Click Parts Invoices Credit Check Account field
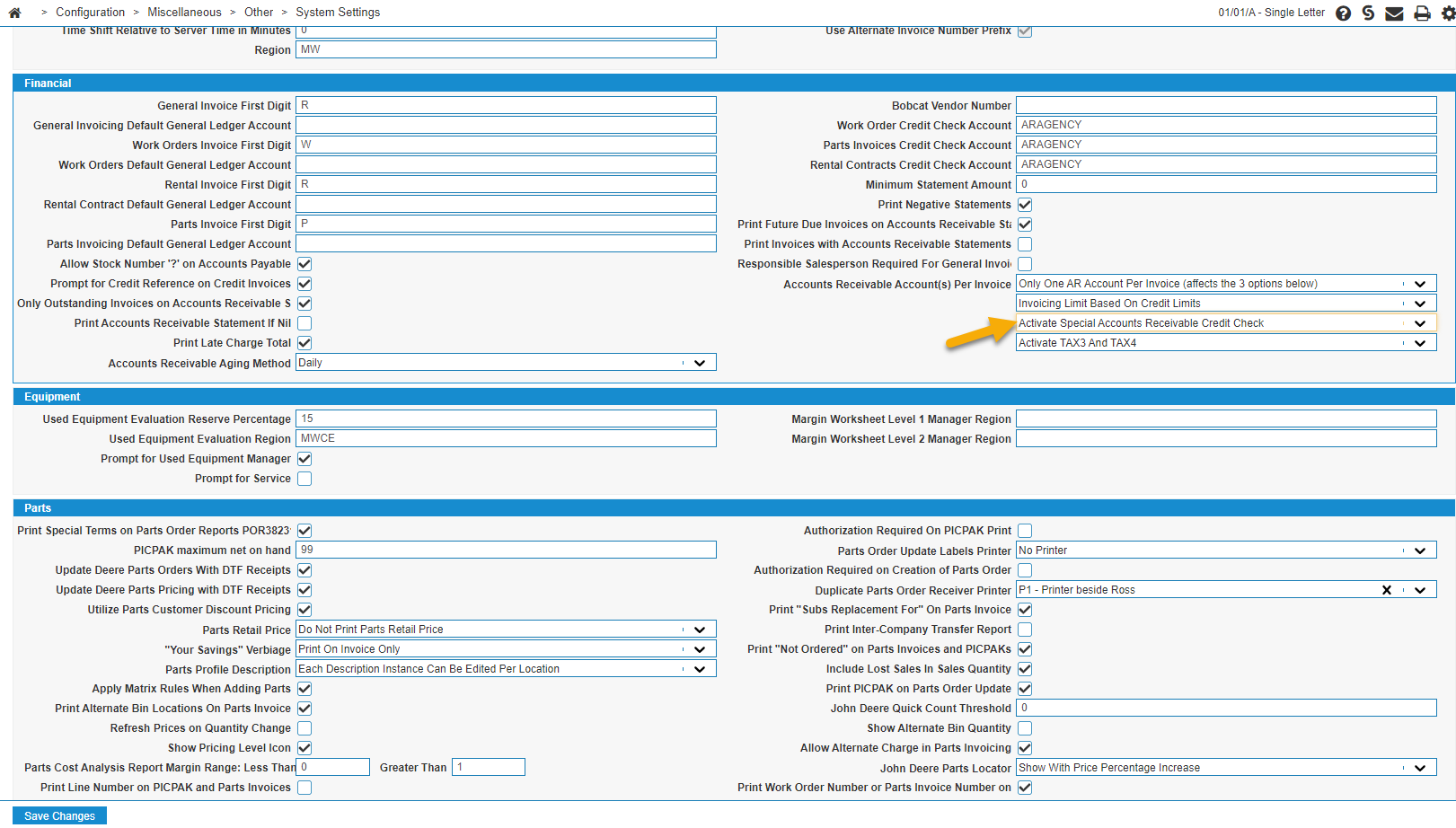The image size is (1456, 828). 1226,145
